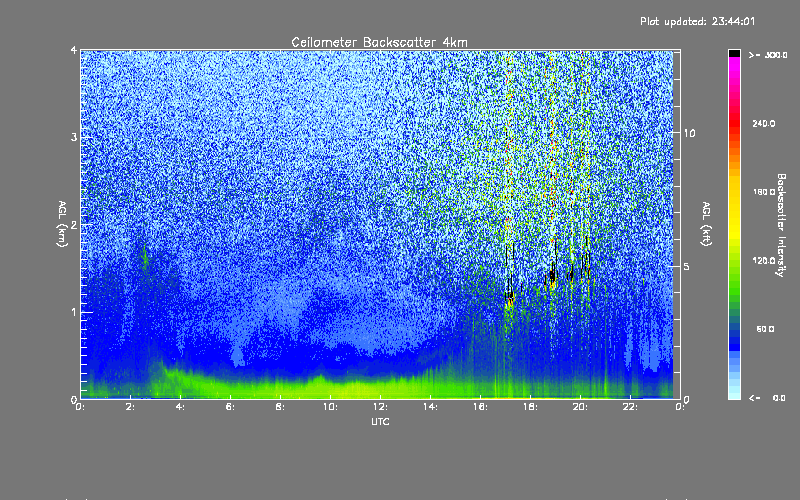This screenshot has height=500, width=800.
Task: Click the '10:' UTC time tick label
Action: (330, 407)
